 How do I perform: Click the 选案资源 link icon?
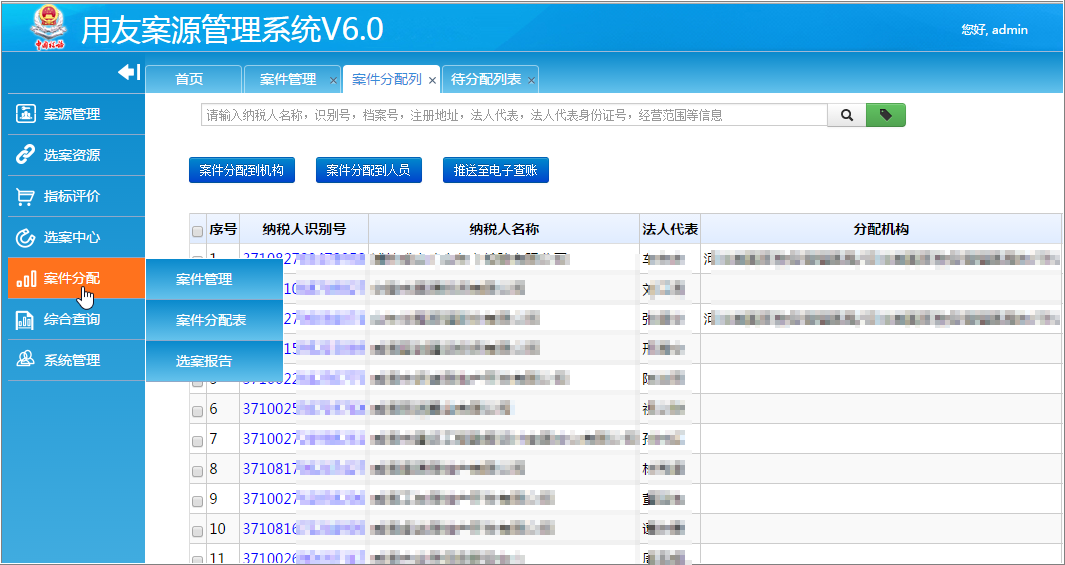[x=25, y=155]
